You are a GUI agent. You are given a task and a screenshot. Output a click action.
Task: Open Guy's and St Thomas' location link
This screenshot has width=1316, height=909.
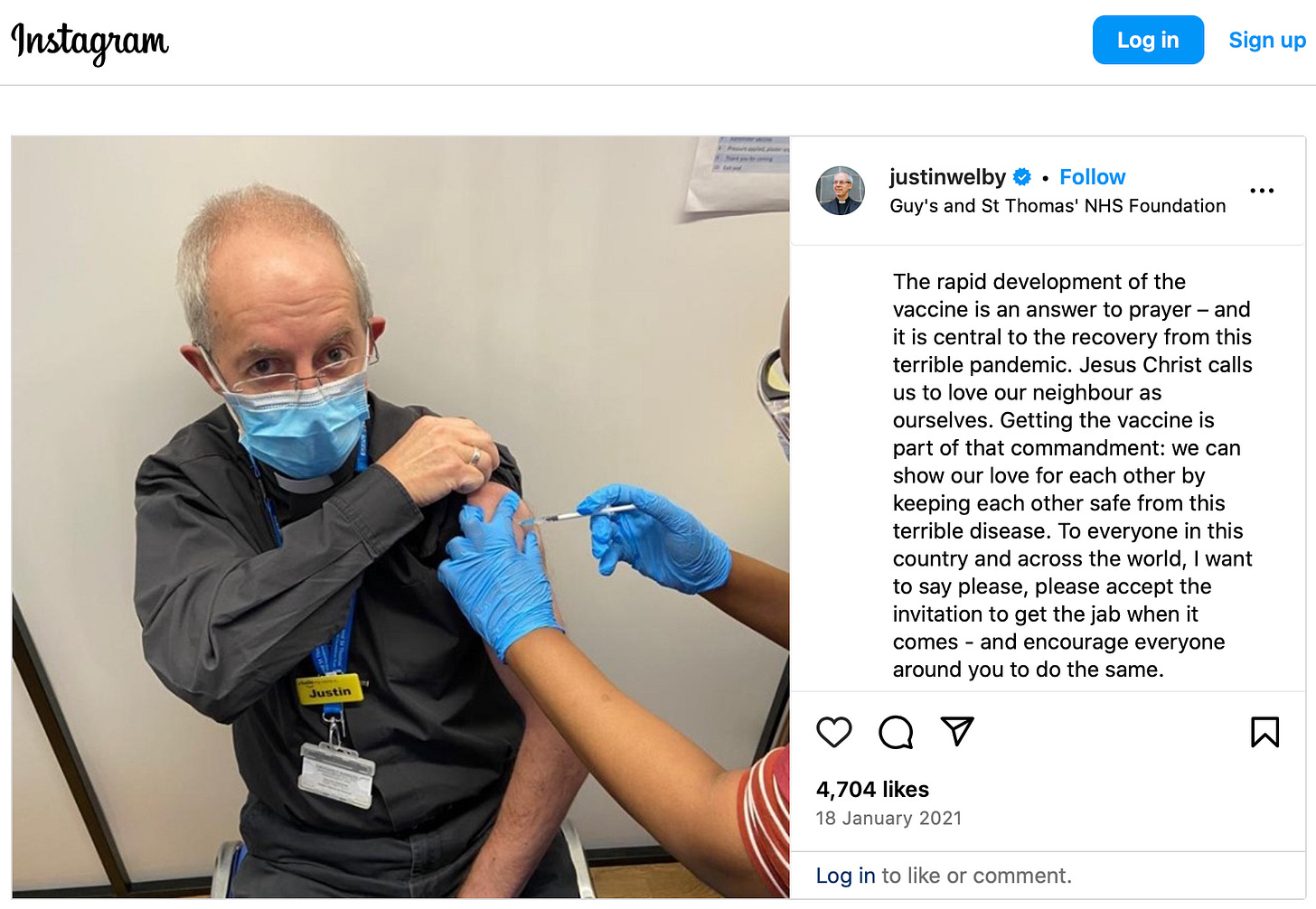(x=1057, y=206)
